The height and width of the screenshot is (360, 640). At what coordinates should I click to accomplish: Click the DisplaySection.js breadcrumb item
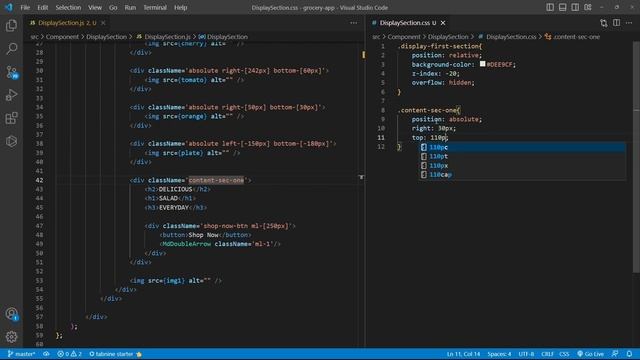tap(167, 37)
